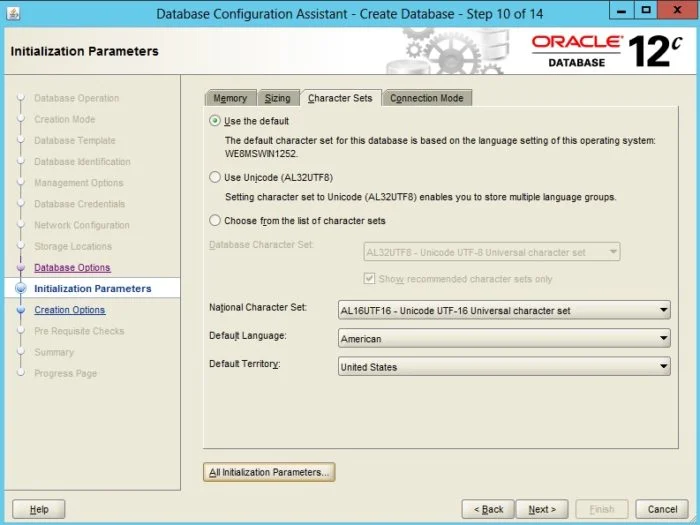Select Initialization Parameters step in sidebar
Image resolution: width=700 pixels, height=525 pixels.
[93, 288]
